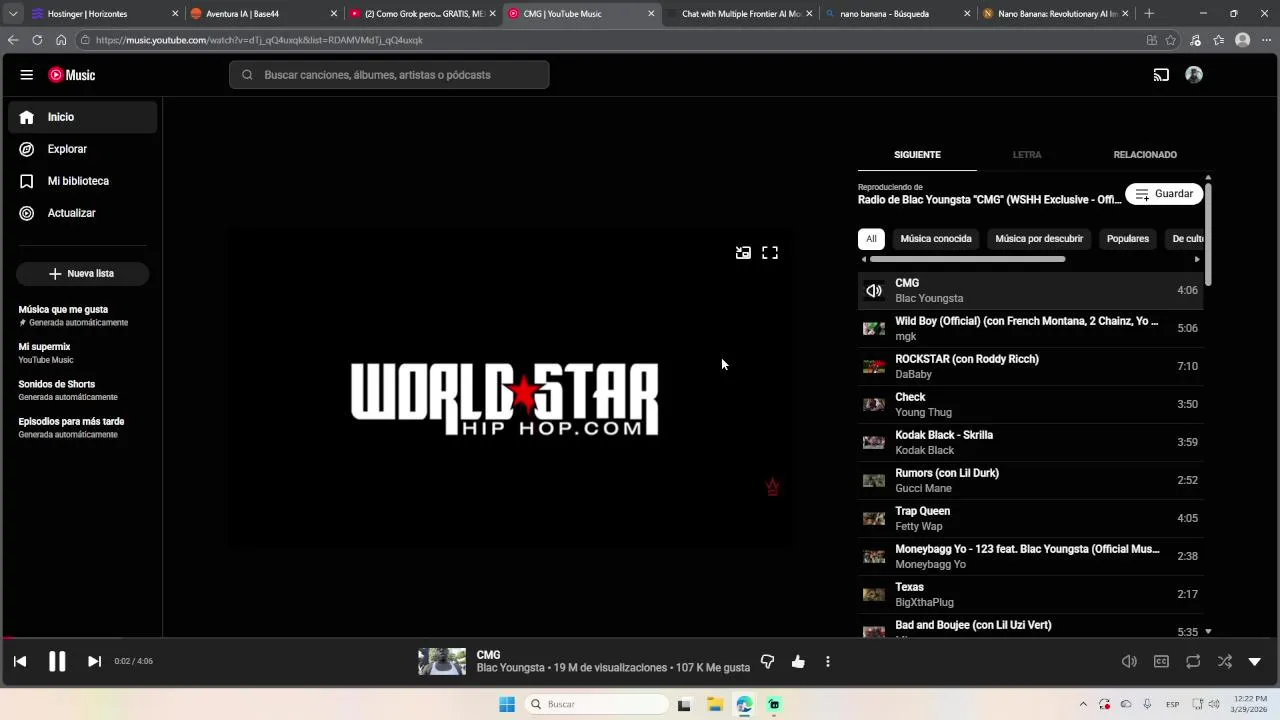Switch to Aventura IA Base44 browser tab
The width and height of the screenshot is (1280, 720).
pyautogui.click(x=264, y=14)
